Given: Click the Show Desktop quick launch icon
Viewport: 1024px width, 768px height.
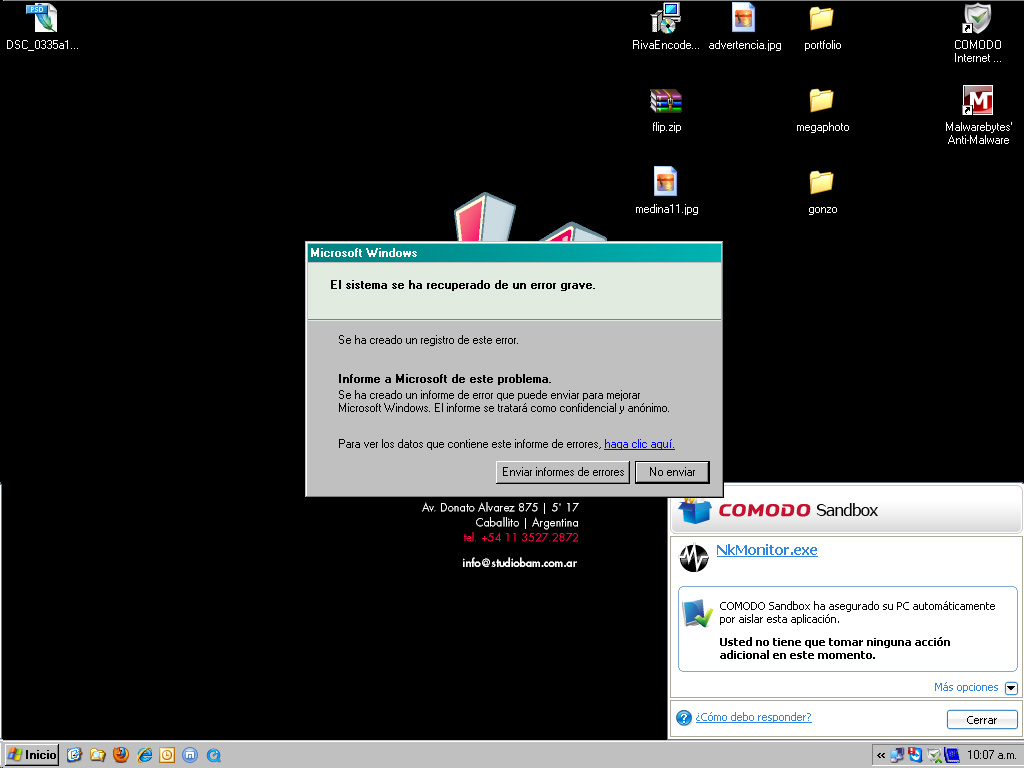Looking at the screenshot, I should pyautogui.click(x=74, y=755).
